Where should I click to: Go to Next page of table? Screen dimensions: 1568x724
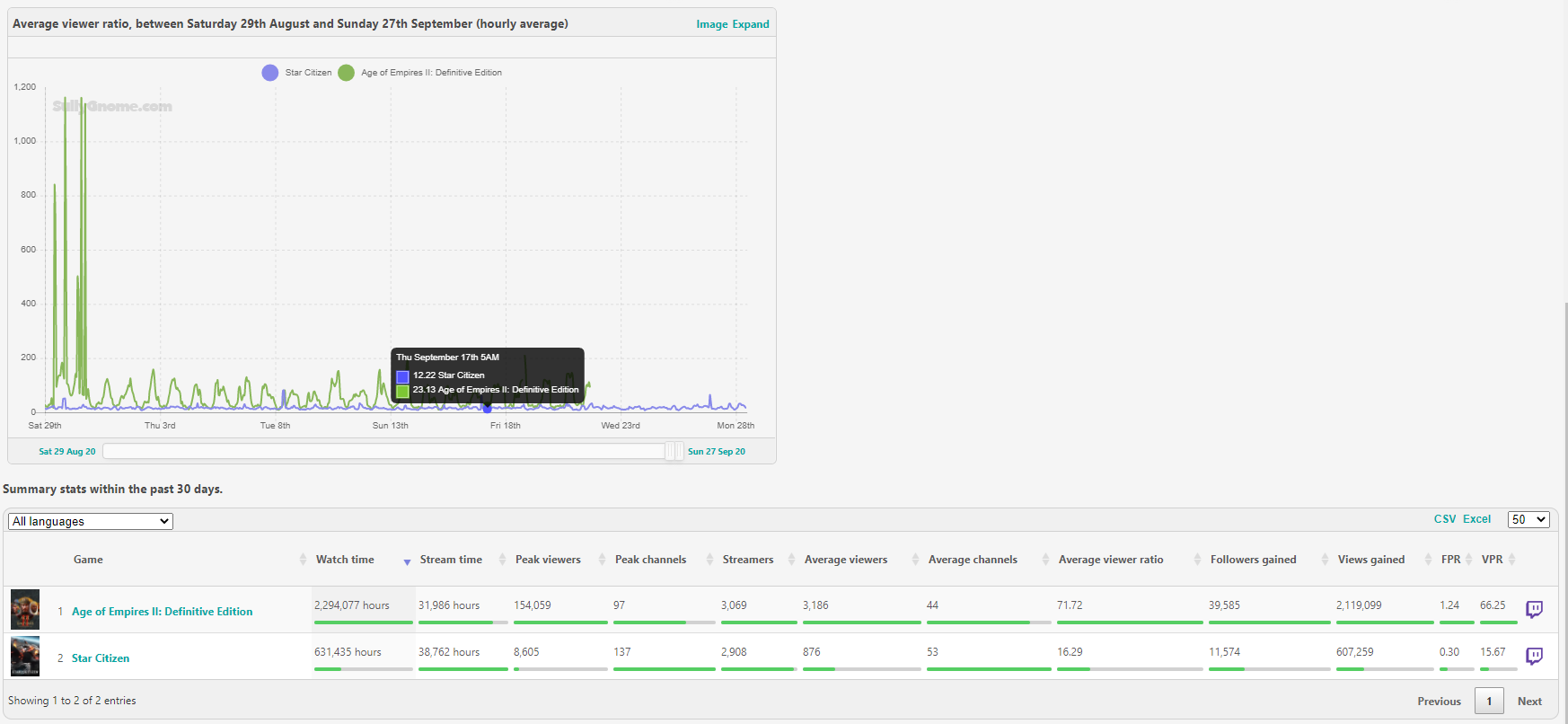pyautogui.click(x=1529, y=702)
